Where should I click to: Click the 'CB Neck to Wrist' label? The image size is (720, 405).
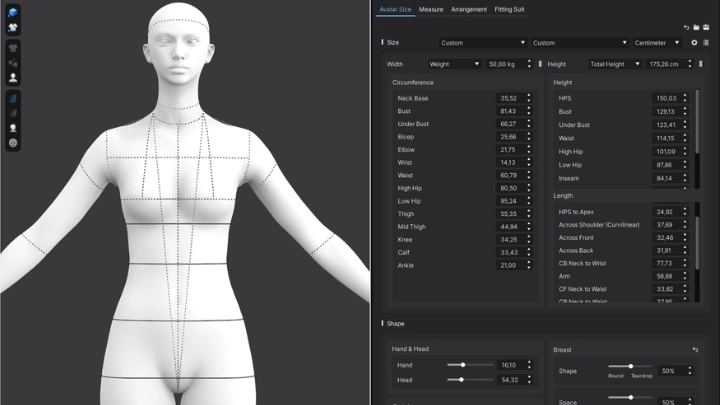(582, 264)
